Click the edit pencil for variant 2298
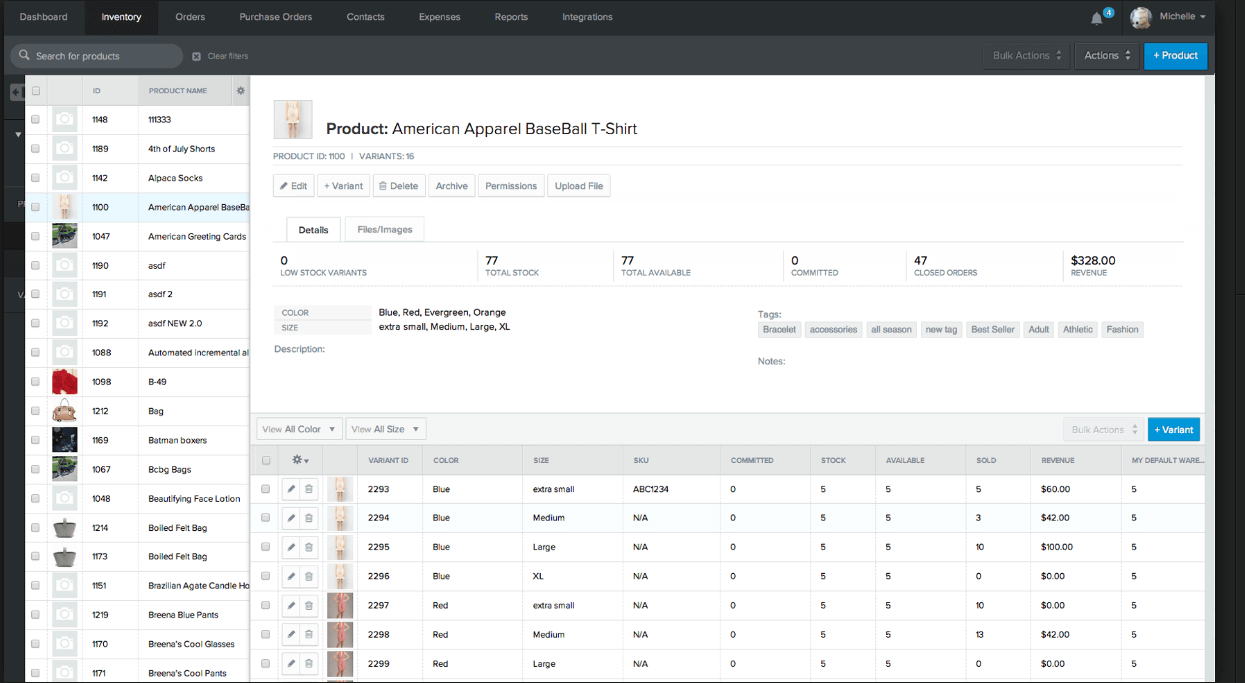 291,634
